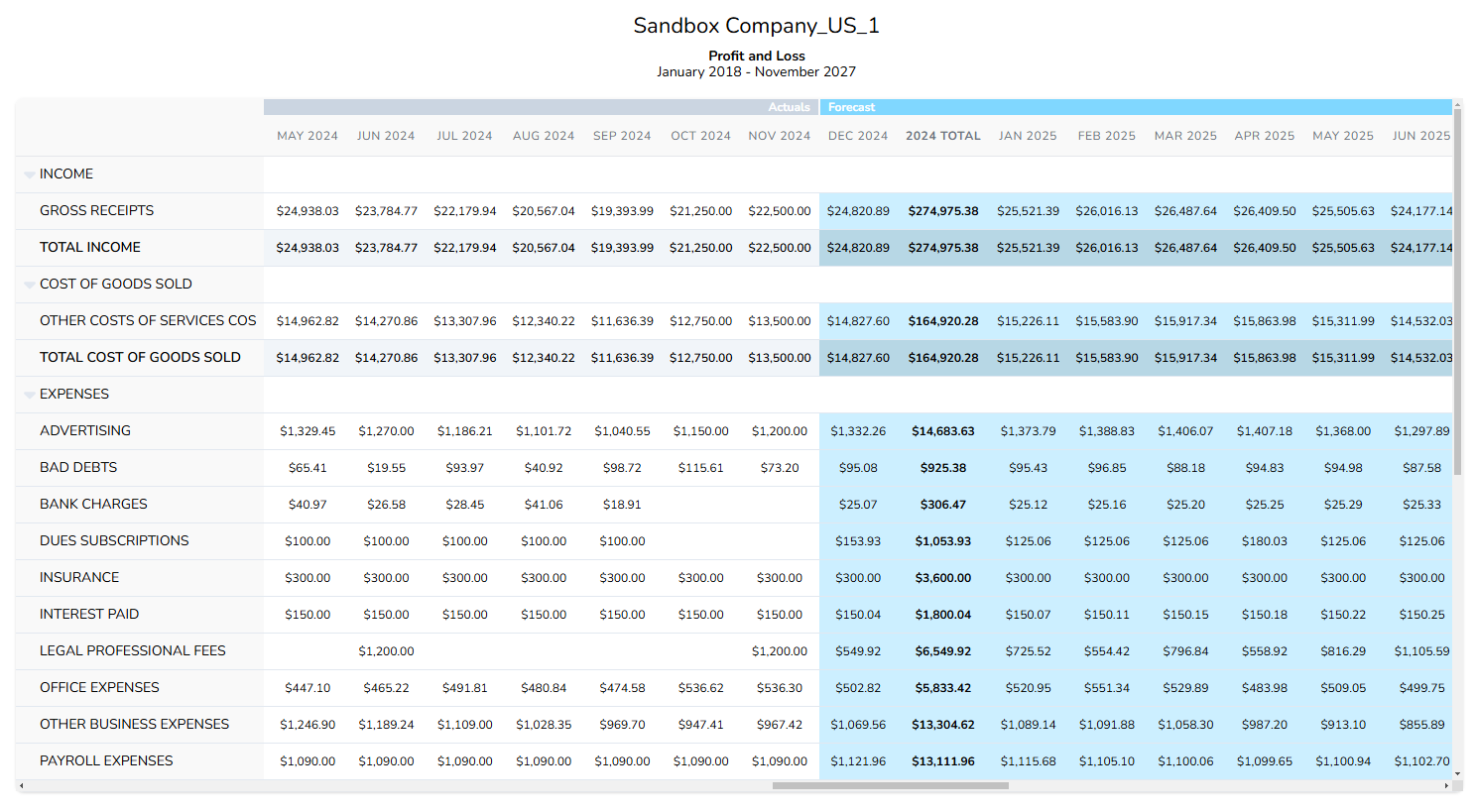Collapse the INCOME section triangle
Screen dimensions: 1476x812
[30, 174]
